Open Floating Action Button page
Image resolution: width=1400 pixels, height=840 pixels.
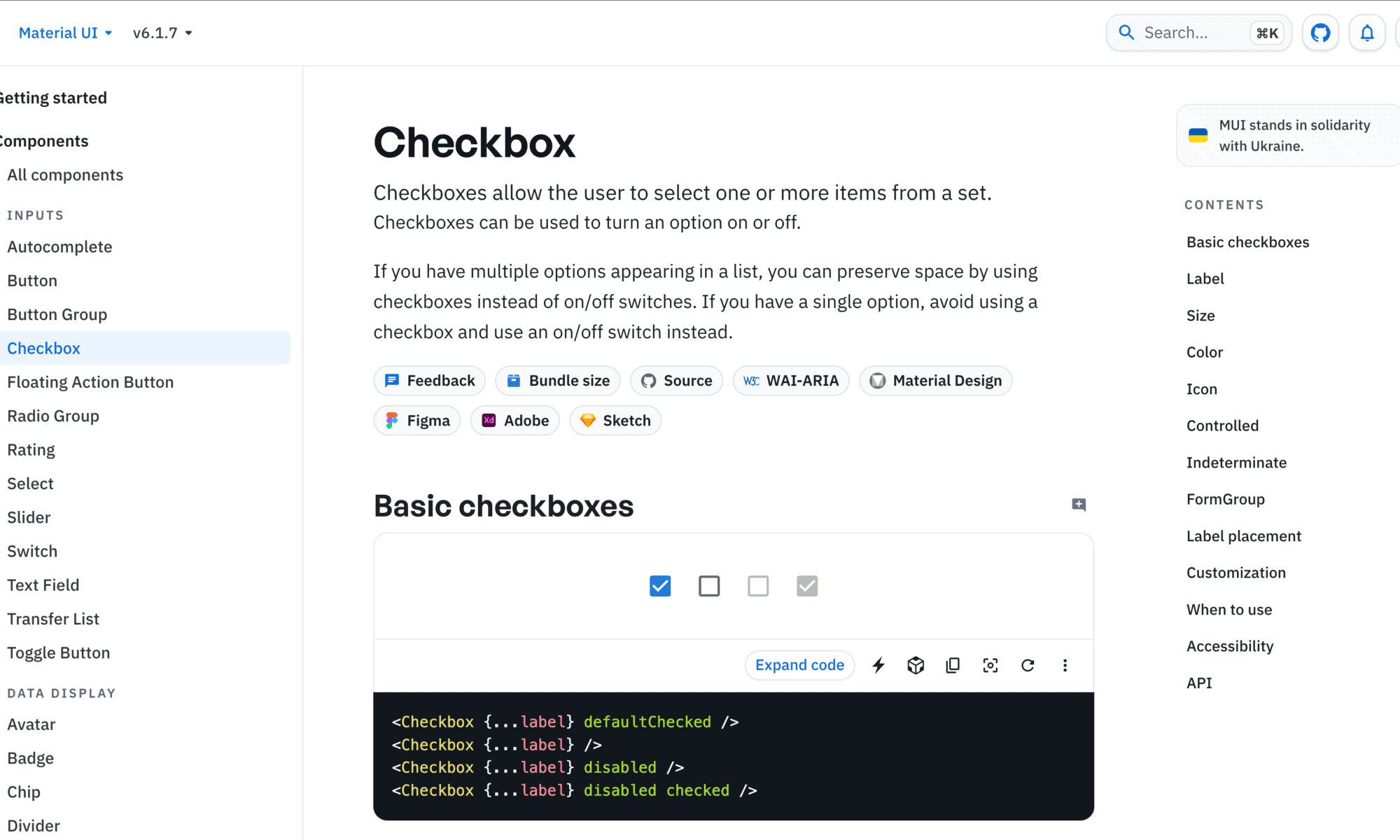coord(90,382)
